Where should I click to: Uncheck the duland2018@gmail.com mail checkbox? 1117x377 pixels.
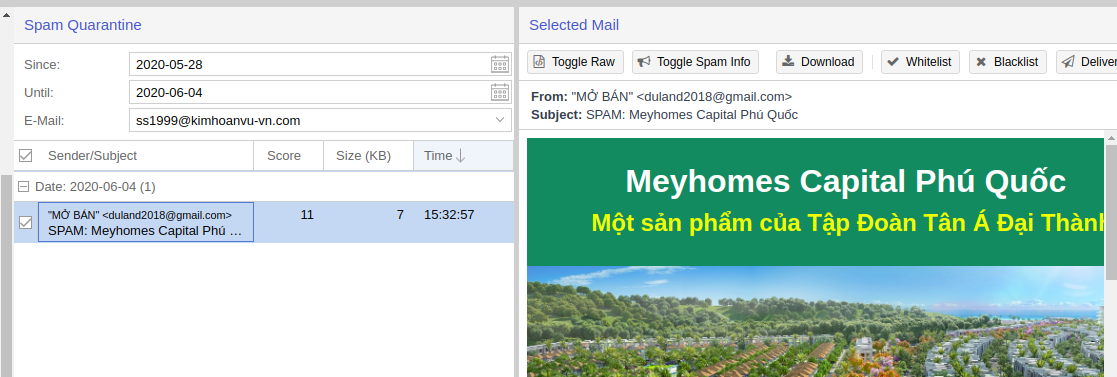26,222
